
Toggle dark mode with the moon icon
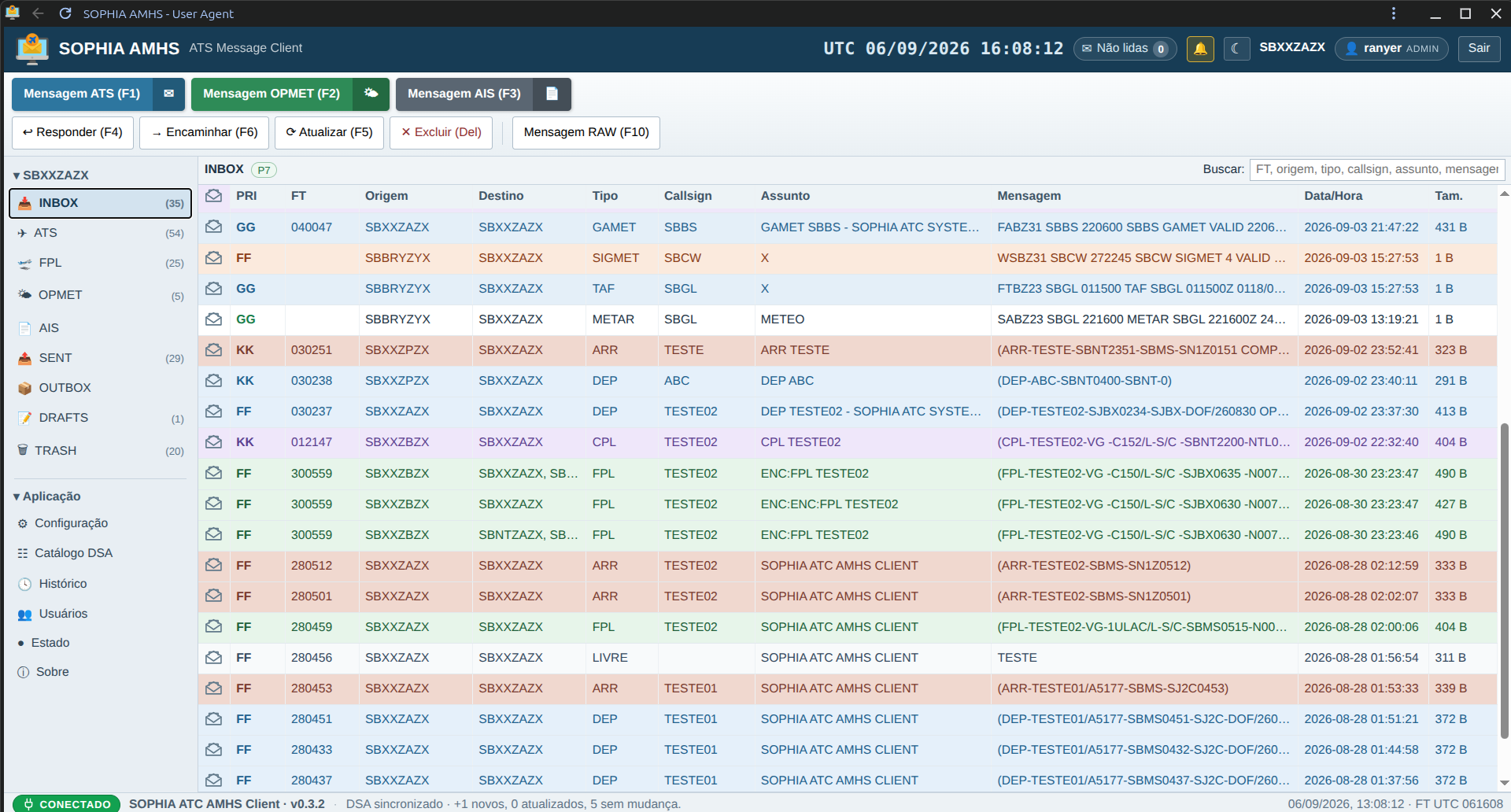tap(1236, 48)
